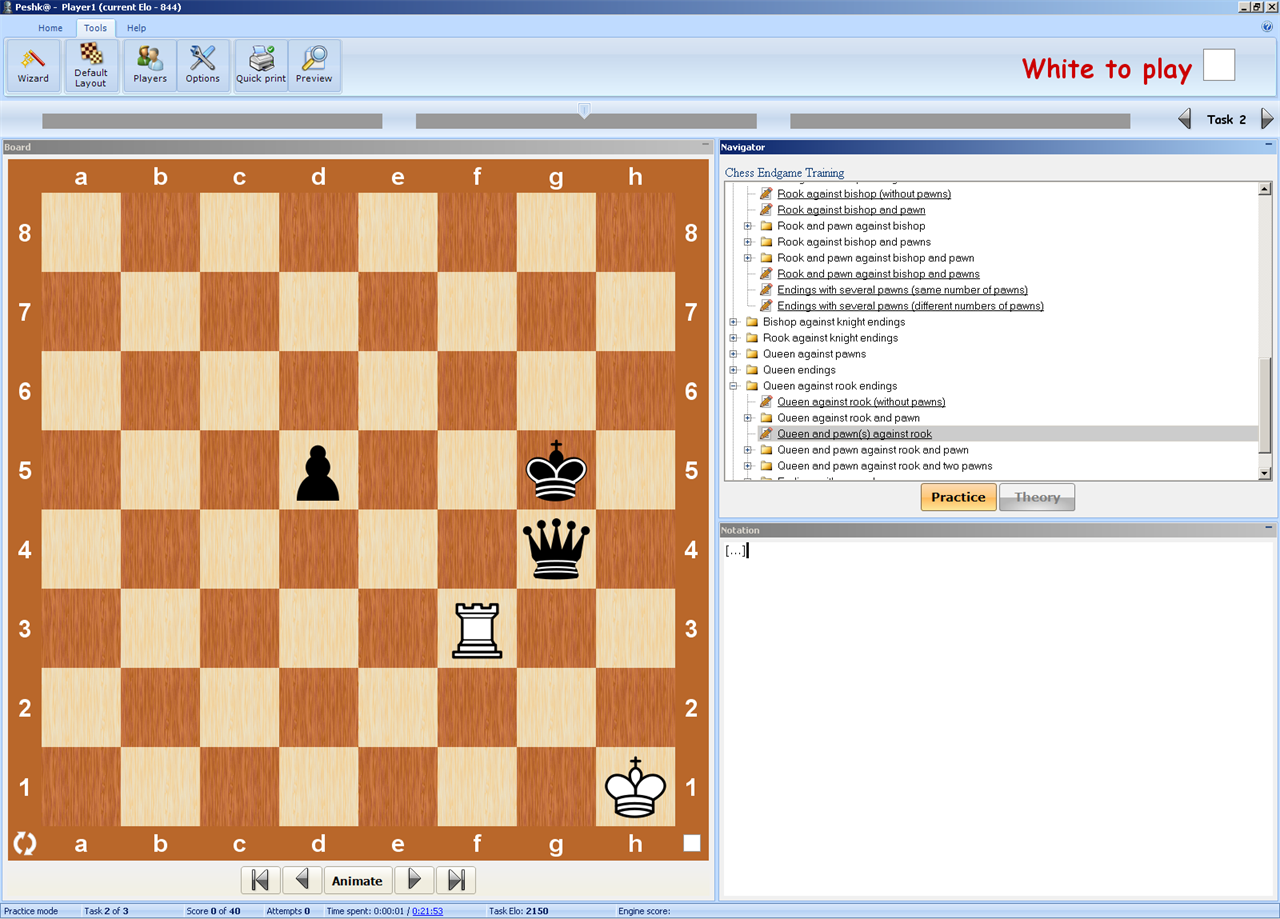Select Queen and pawn(s) against rook
The width and height of the screenshot is (1280, 919).
[x=854, y=434]
